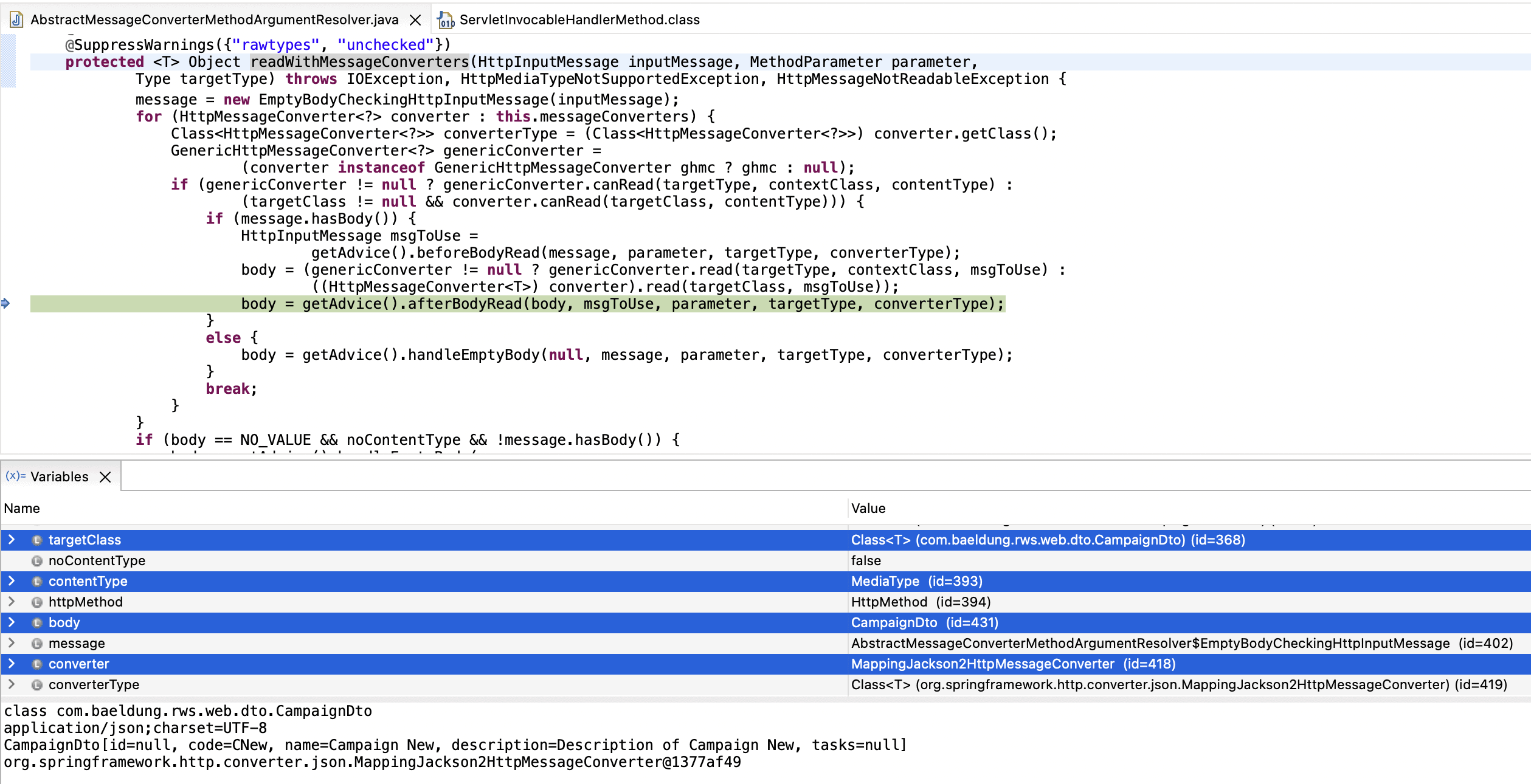Expand the httpMethod variable node
This screenshot has height=784, width=1531.
pyautogui.click(x=12, y=602)
